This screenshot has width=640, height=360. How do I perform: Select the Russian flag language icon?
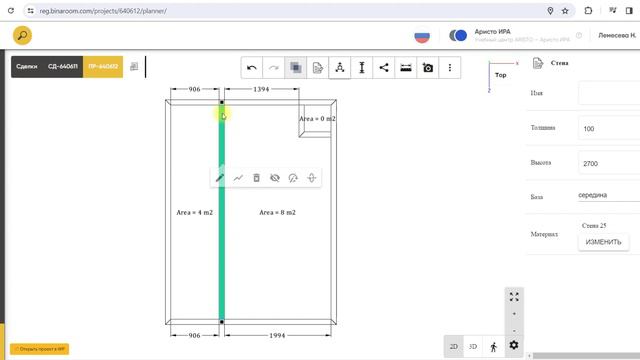coord(422,36)
